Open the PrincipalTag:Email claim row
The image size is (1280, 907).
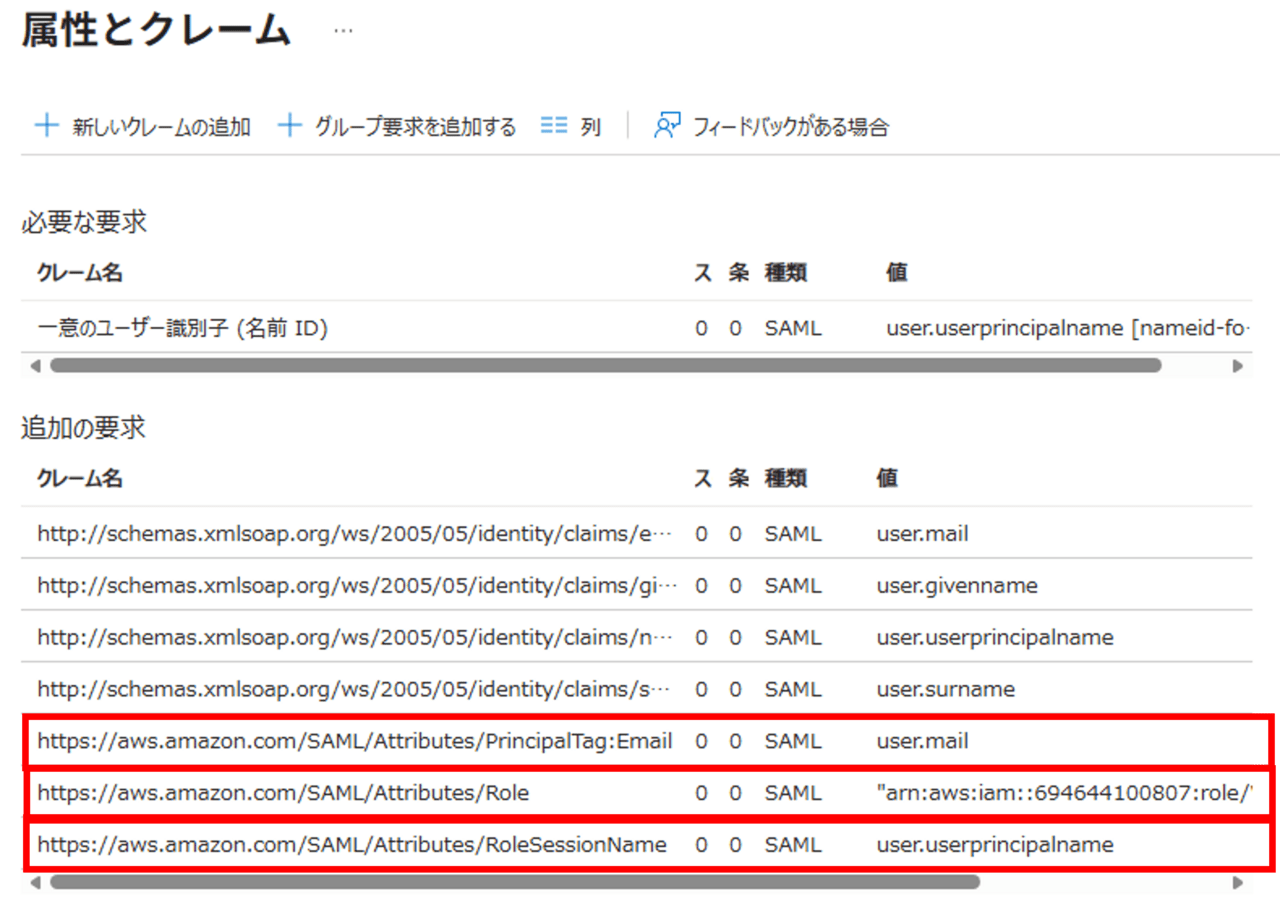(354, 741)
